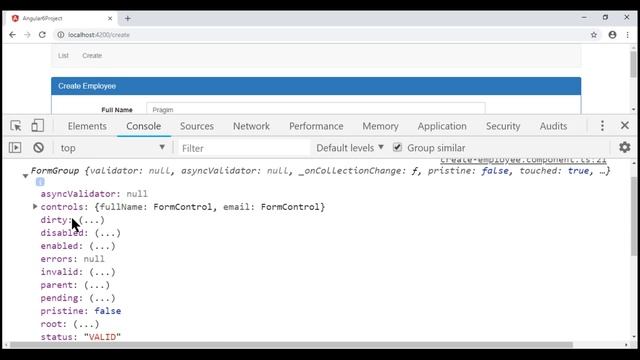Open the Memory tab
This screenshot has height=360, width=640.
point(380,126)
